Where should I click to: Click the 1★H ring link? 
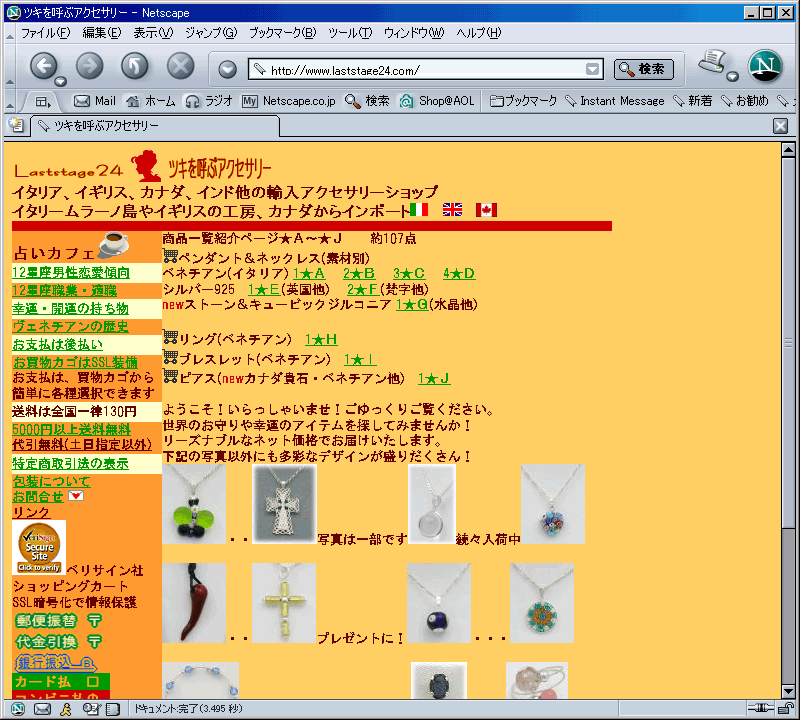[x=321, y=339]
